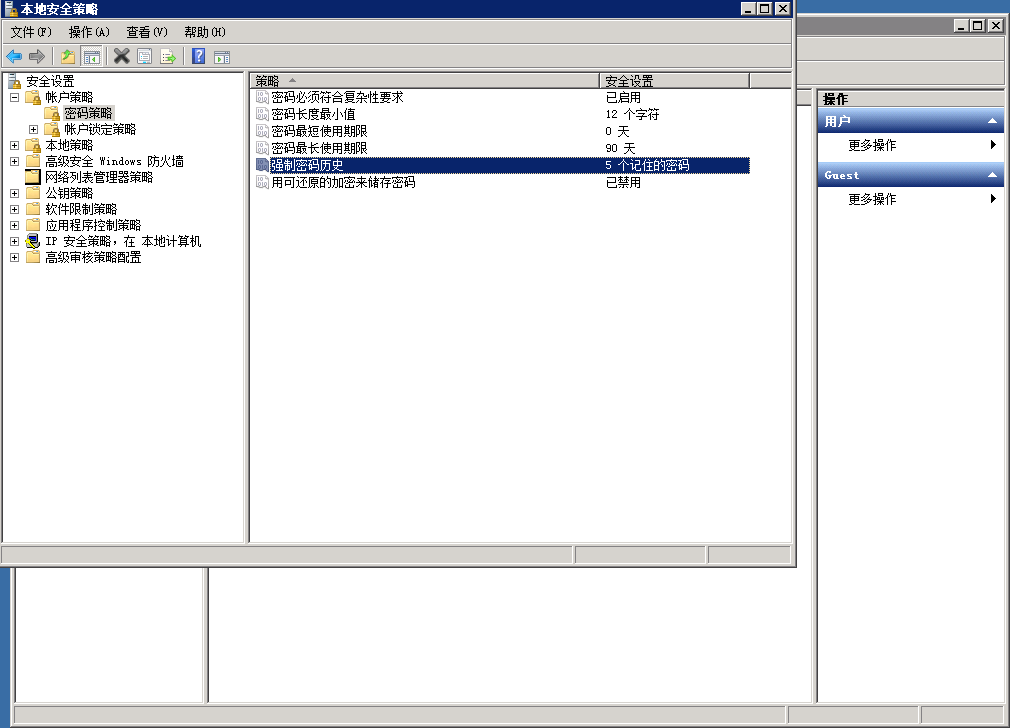Expand the 高级审核策略配置 node
This screenshot has width=1010, height=728.
[x=15, y=257]
